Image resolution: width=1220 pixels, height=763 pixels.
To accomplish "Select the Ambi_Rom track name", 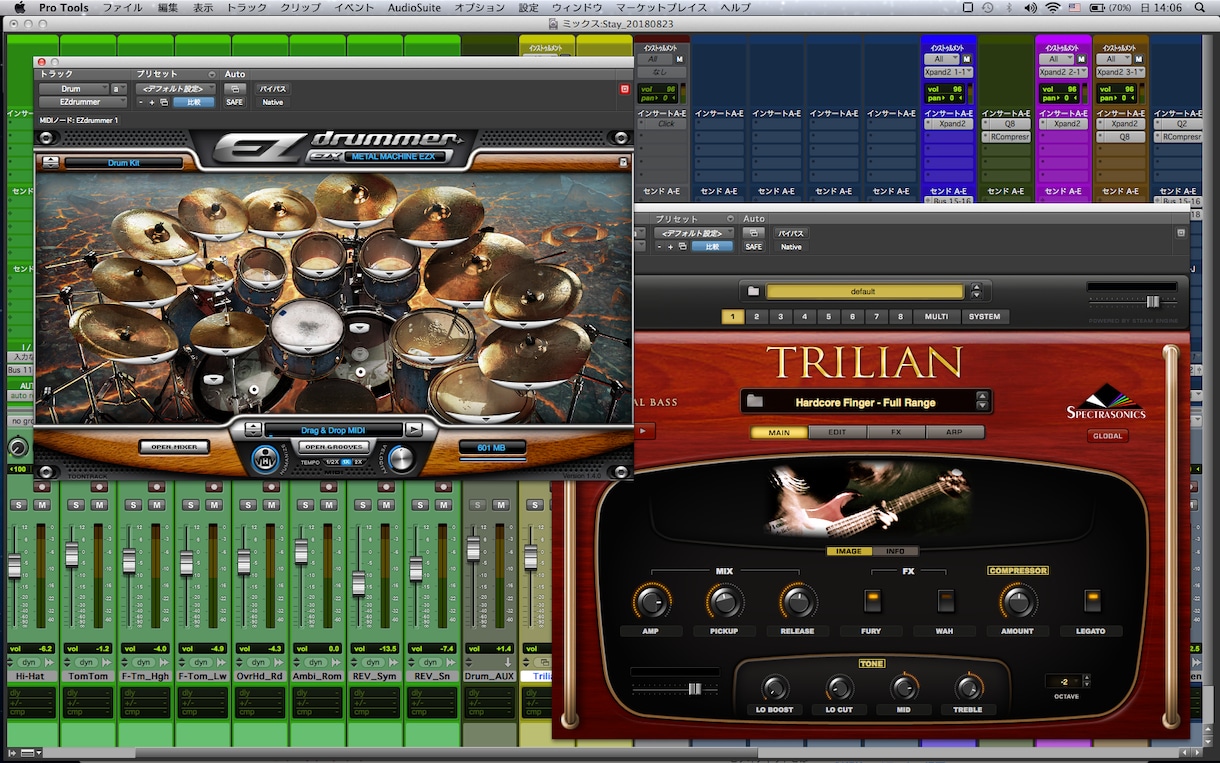I will pos(318,676).
